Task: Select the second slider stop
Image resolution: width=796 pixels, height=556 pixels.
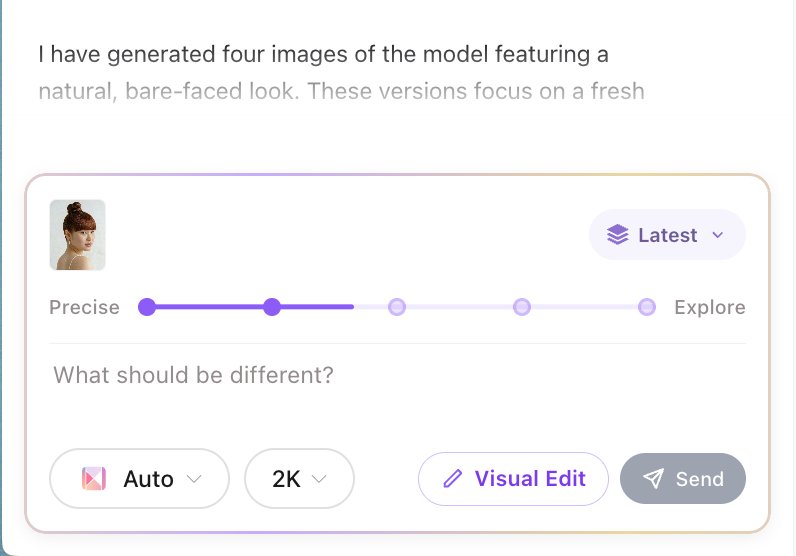Action: coord(271,307)
